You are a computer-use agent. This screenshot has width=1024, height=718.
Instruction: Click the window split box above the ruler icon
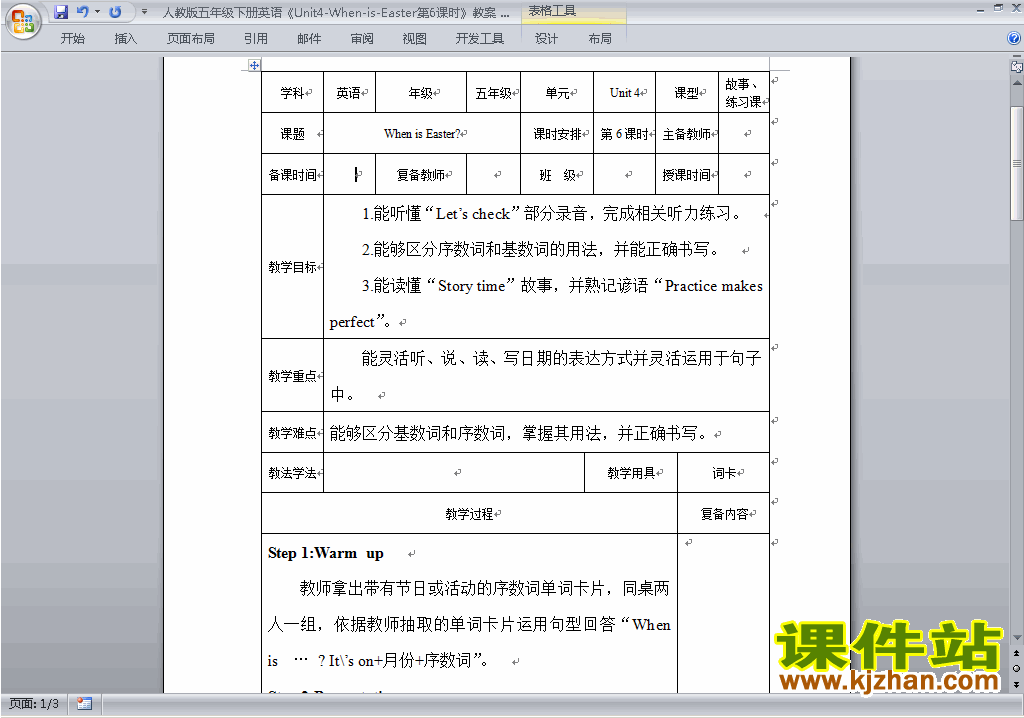click(x=1016, y=56)
